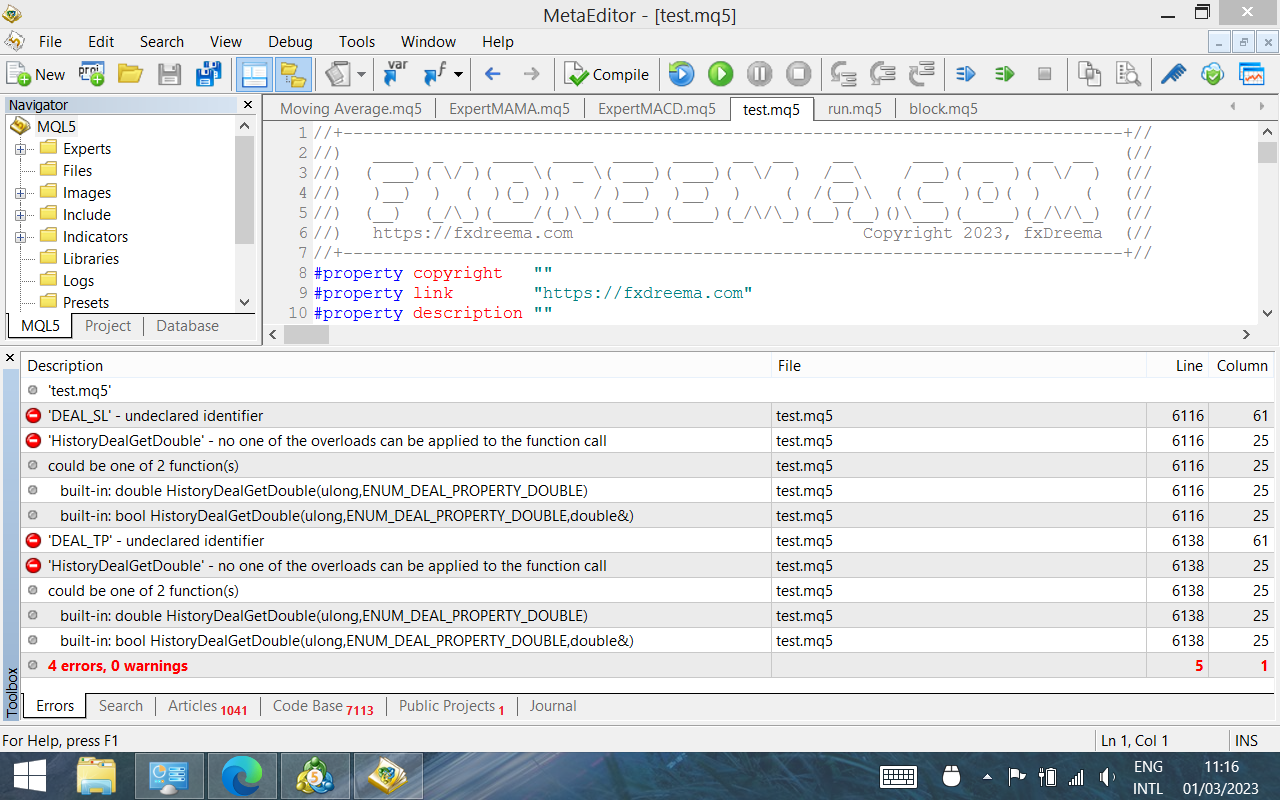Open the MQL5 Storage icon
Screen dimensions: 1280x800
click(x=1212, y=74)
